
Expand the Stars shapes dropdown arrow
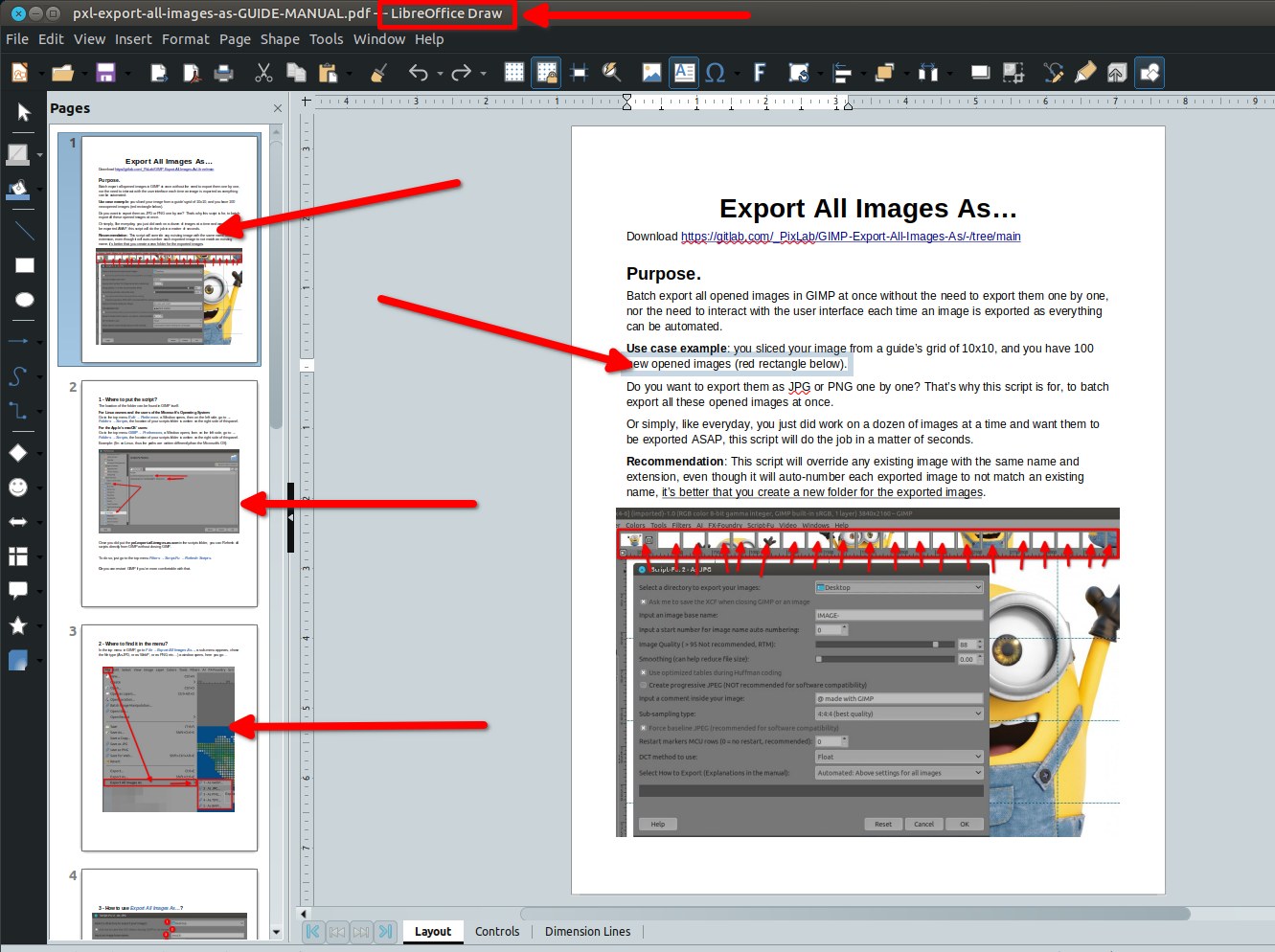pyautogui.click(x=39, y=626)
